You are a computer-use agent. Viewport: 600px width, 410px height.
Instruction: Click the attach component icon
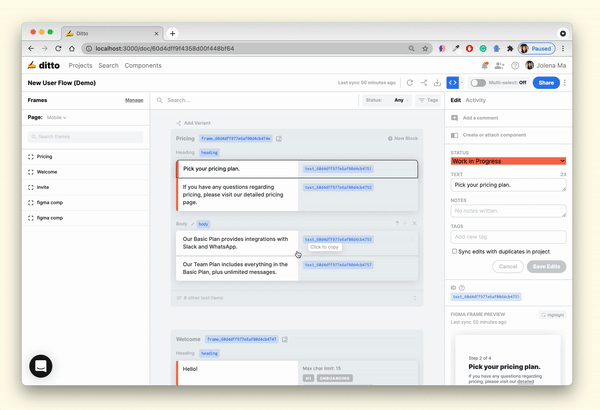click(455, 135)
